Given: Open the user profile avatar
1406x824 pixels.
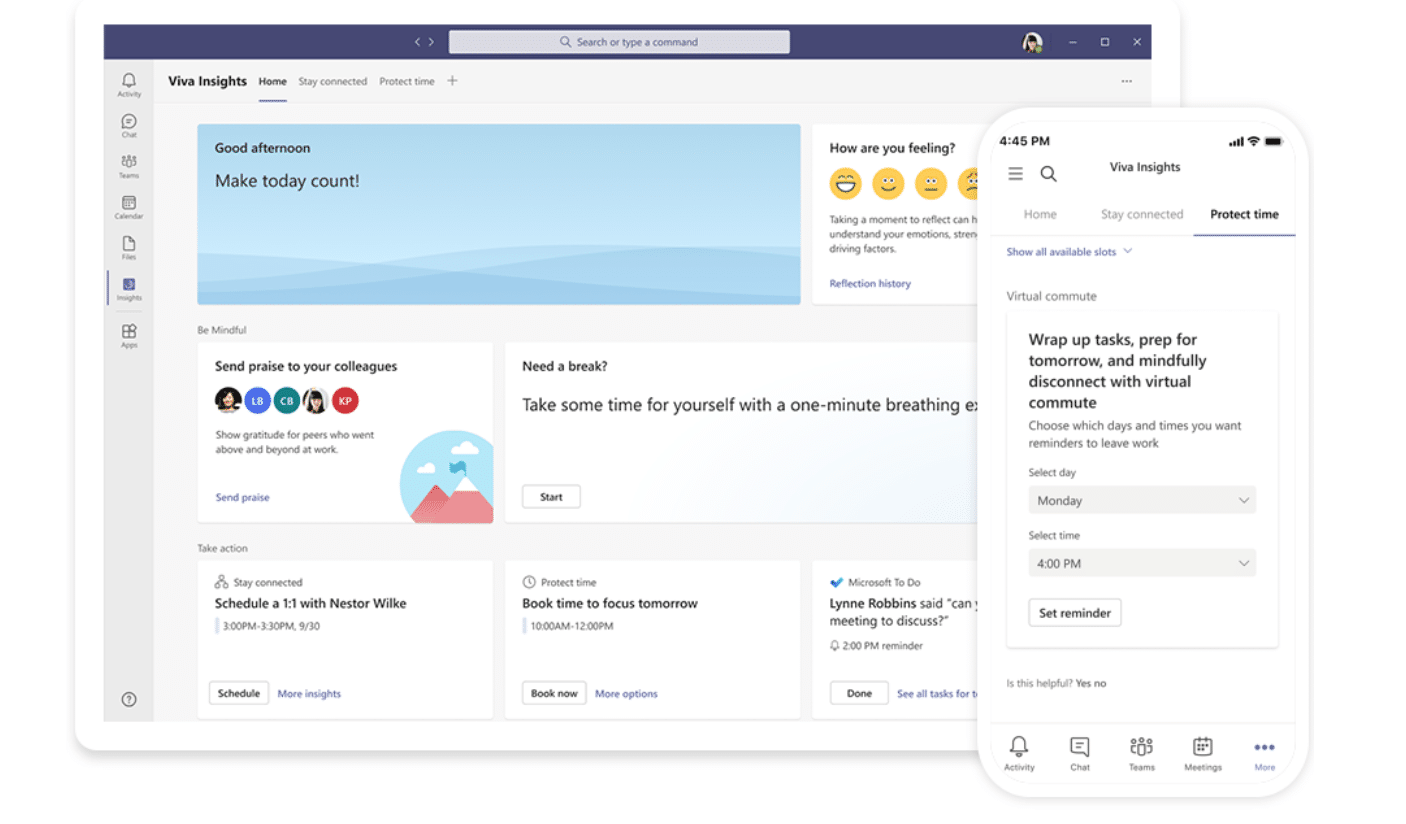Looking at the screenshot, I should coord(1033,42).
